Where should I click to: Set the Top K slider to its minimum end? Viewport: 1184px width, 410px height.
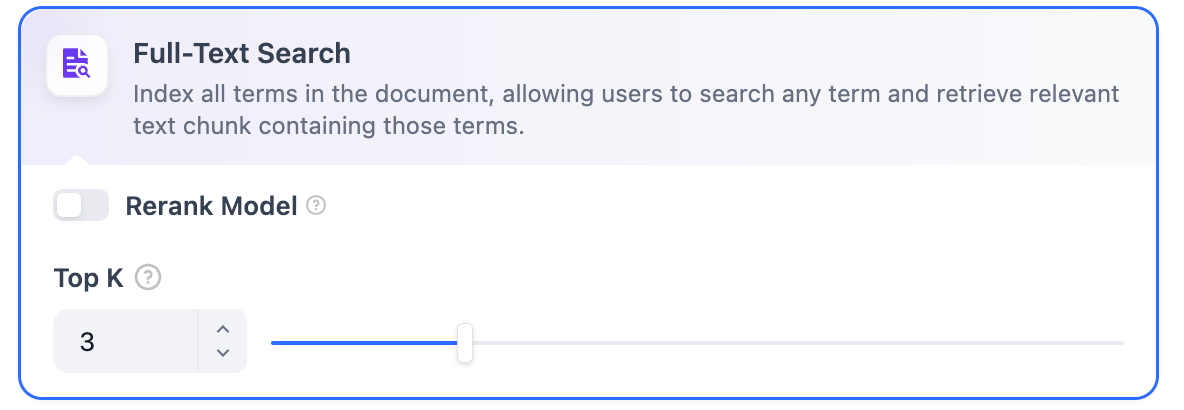pyautogui.click(x=273, y=343)
